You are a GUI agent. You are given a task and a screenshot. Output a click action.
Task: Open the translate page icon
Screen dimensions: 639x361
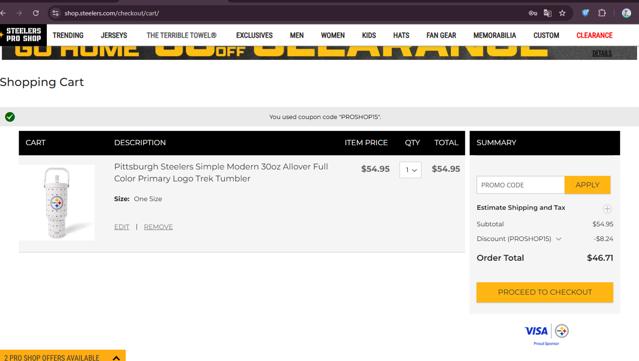tap(547, 13)
